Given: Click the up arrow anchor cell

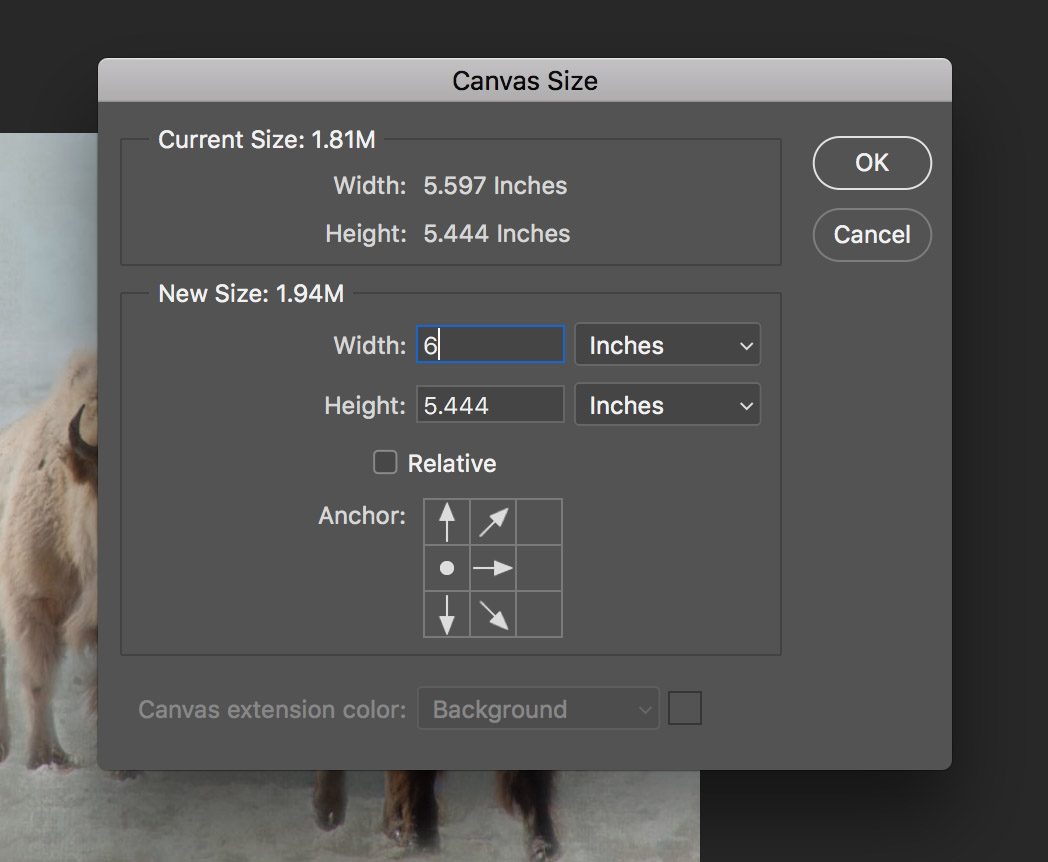Looking at the screenshot, I should (x=447, y=522).
